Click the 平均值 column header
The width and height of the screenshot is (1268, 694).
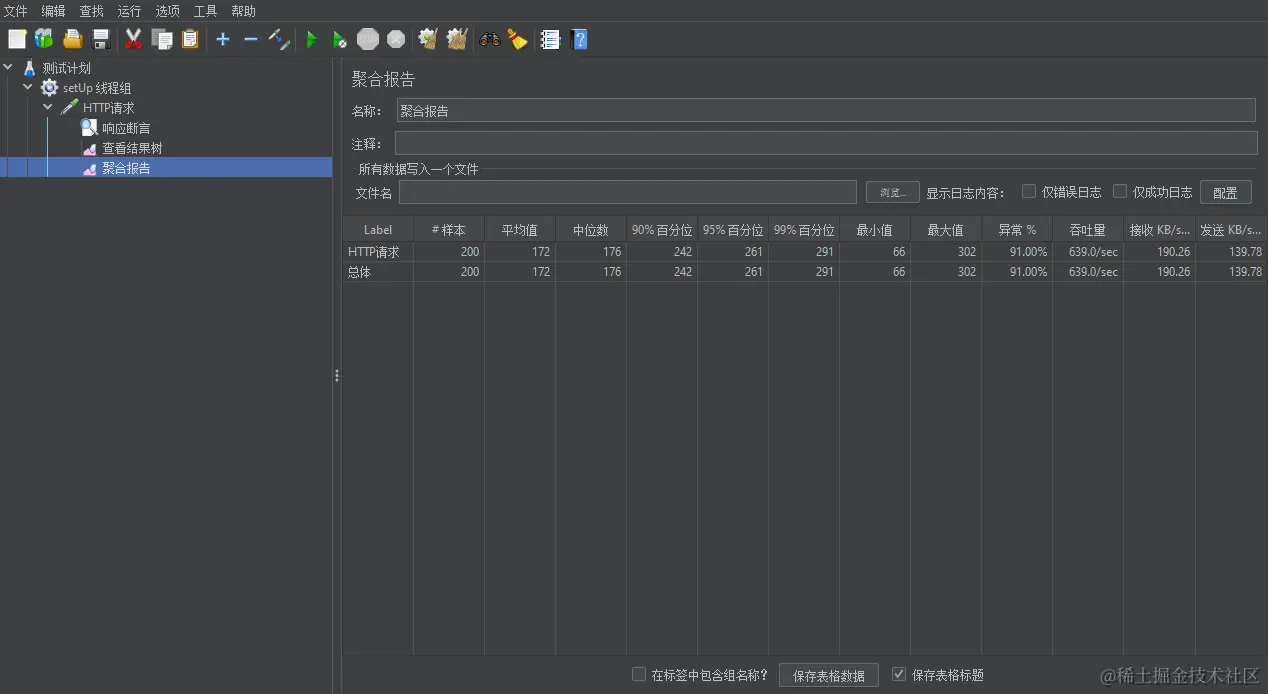tap(520, 230)
